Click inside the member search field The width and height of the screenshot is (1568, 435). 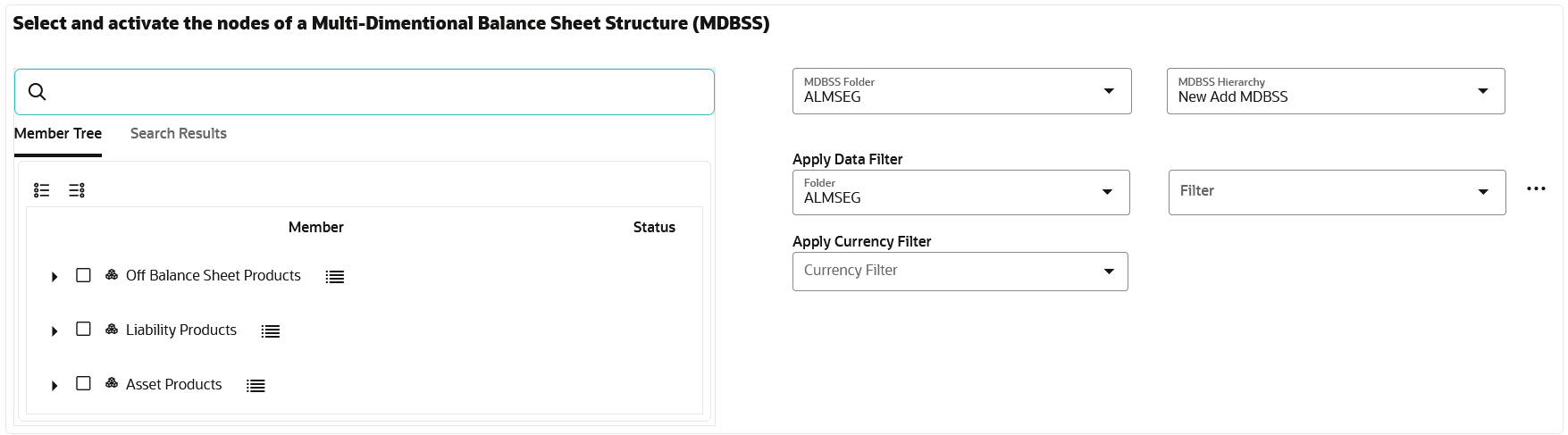coord(375,92)
